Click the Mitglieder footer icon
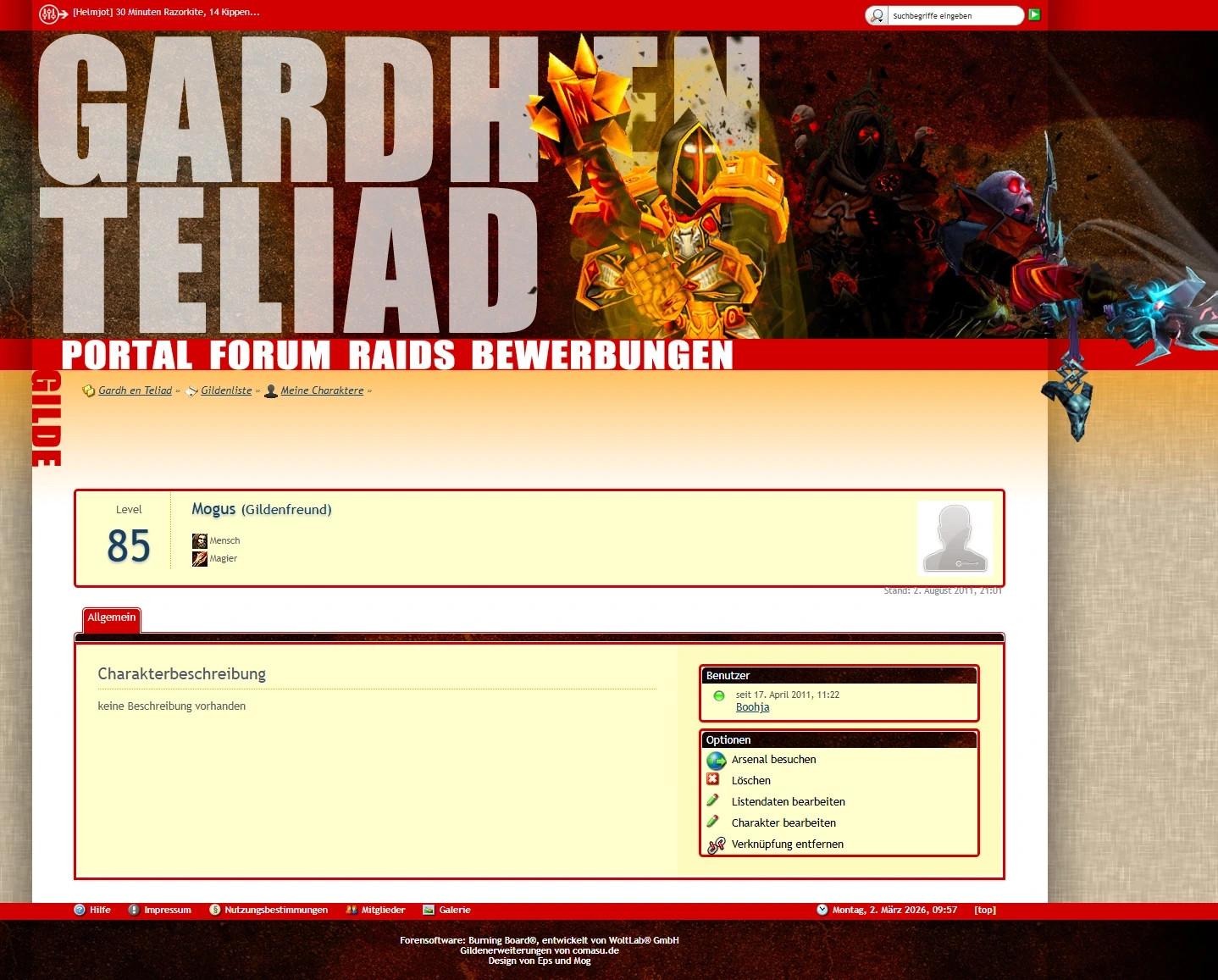 pyautogui.click(x=352, y=910)
